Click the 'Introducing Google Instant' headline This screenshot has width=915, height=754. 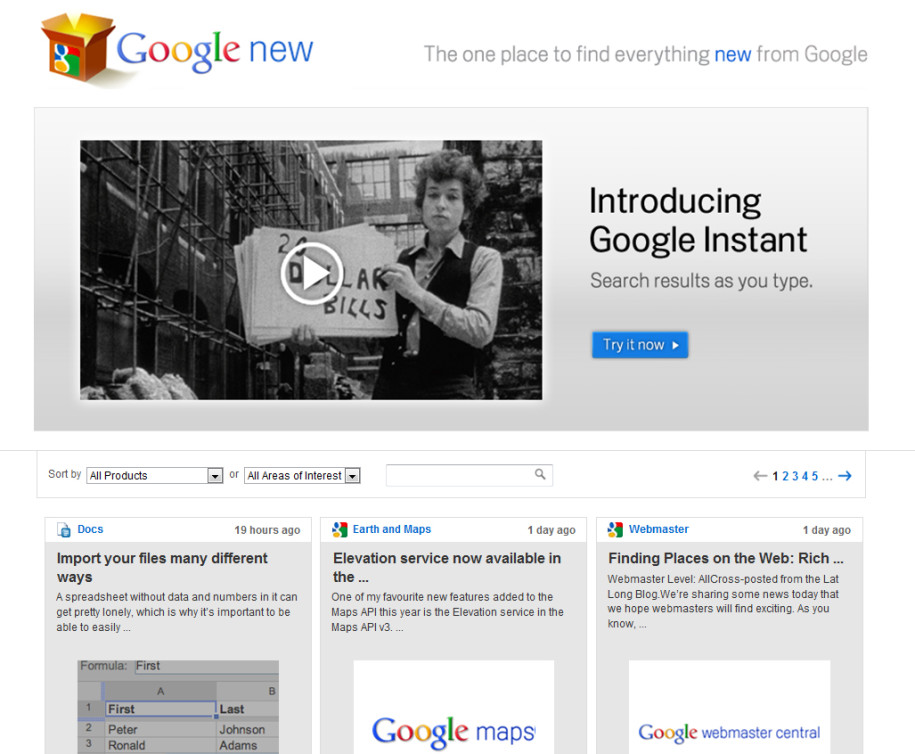coord(698,221)
